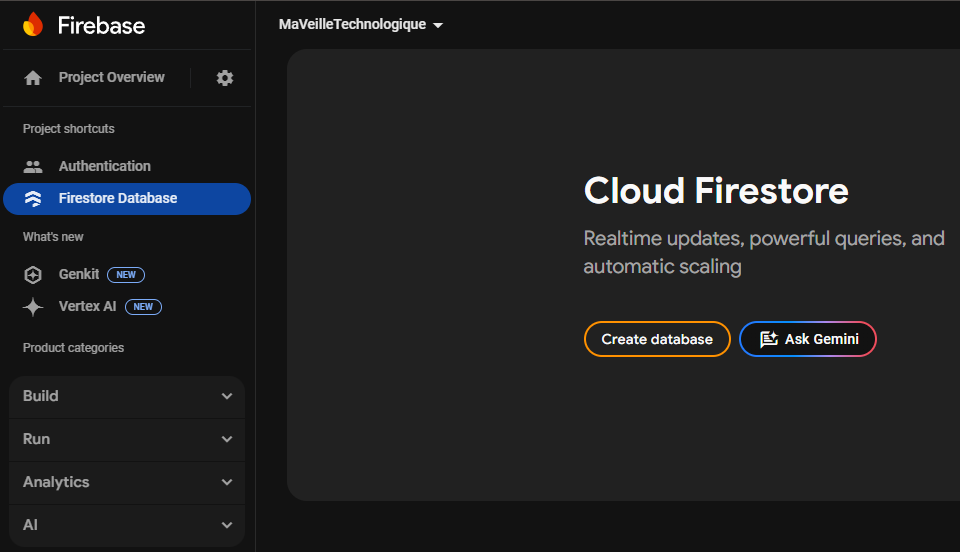The image size is (960, 552).
Task: Click the Authentication people icon
Action: pos(33,166)
